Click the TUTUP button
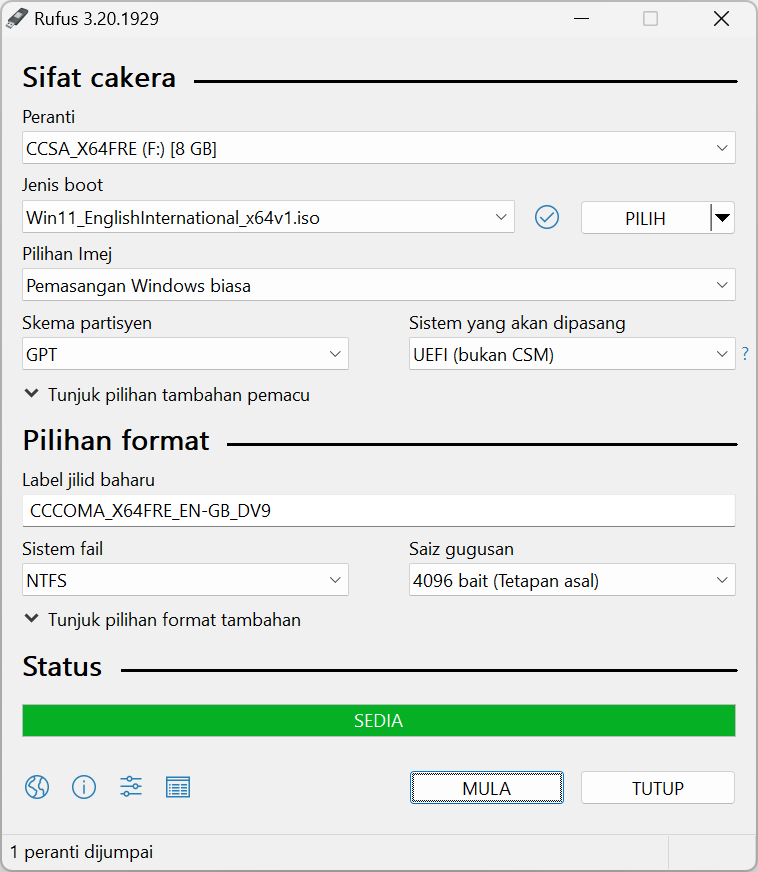The height and width of the screenshot is (872, 758). [x=658, y=787]
